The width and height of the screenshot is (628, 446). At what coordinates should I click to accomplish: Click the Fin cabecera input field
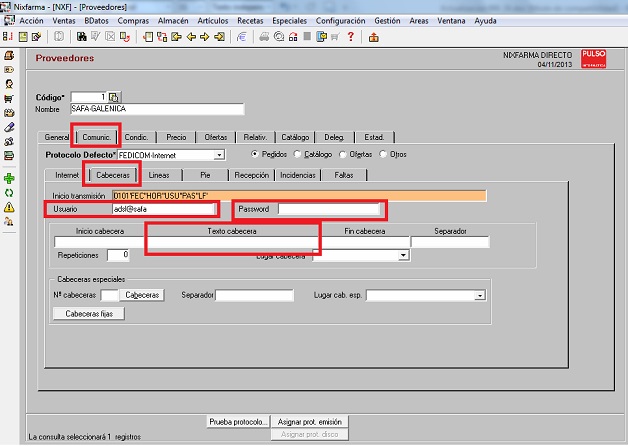(x=364, y=242)
